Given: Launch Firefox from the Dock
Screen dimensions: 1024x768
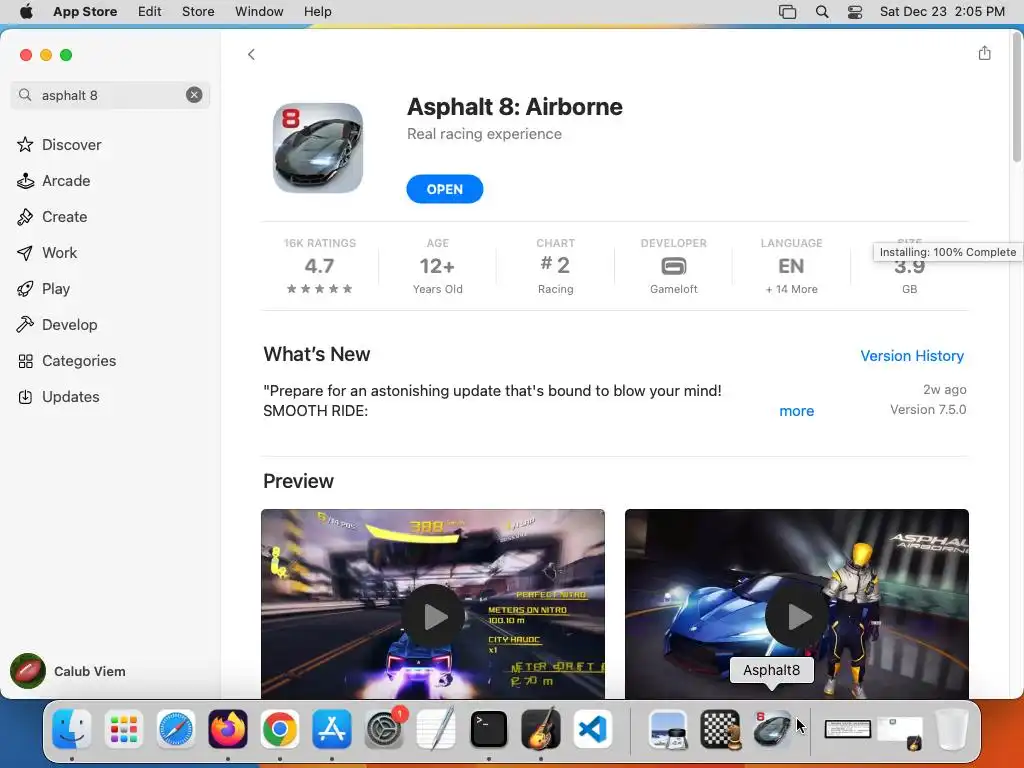Looking at the screenshot, I should 228,729.
